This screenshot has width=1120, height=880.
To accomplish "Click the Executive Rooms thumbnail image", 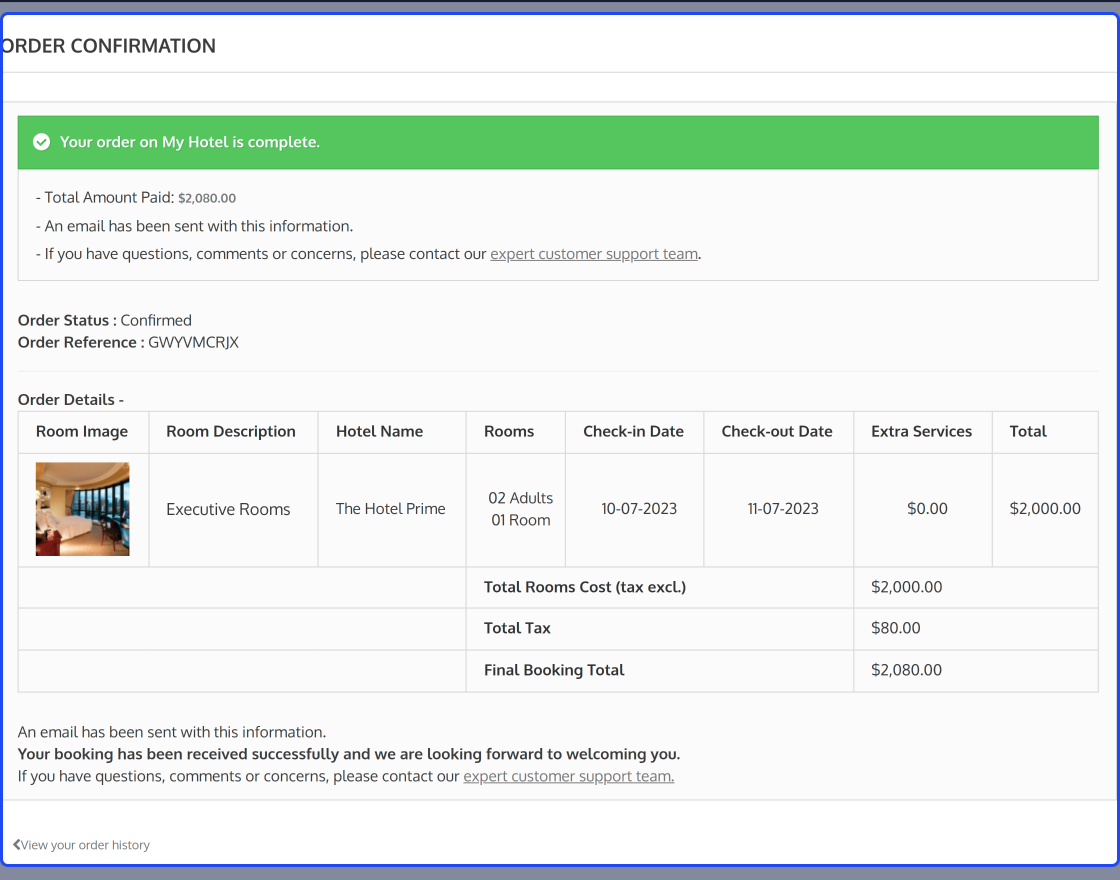I will coord(83,509).
